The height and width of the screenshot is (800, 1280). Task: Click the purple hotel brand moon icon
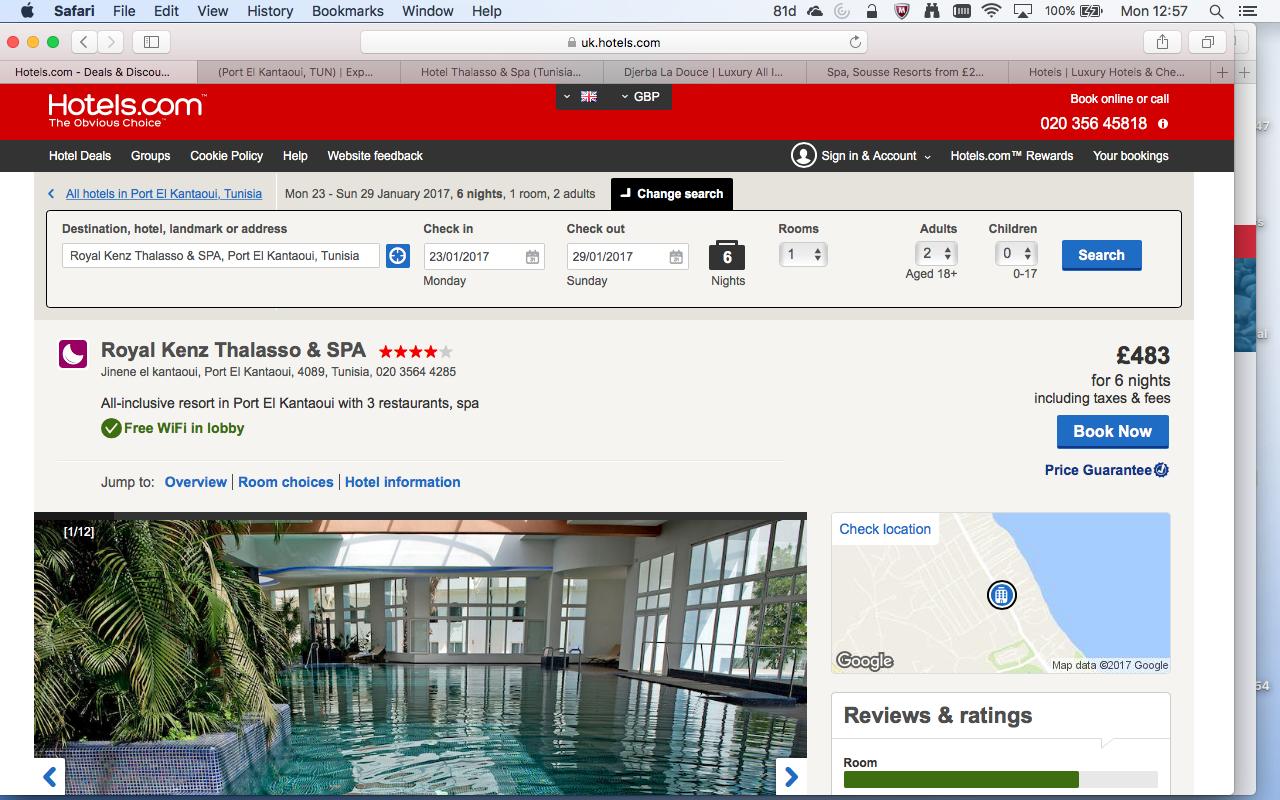pos(73,354)
